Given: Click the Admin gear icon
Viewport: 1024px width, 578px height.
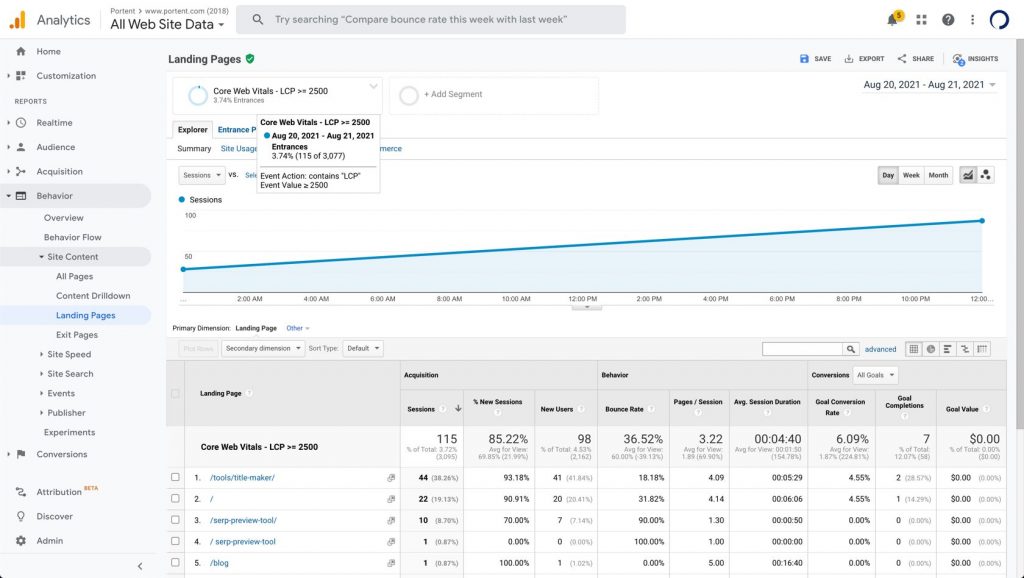Looking at the screenshot, I should coord(21,541).
